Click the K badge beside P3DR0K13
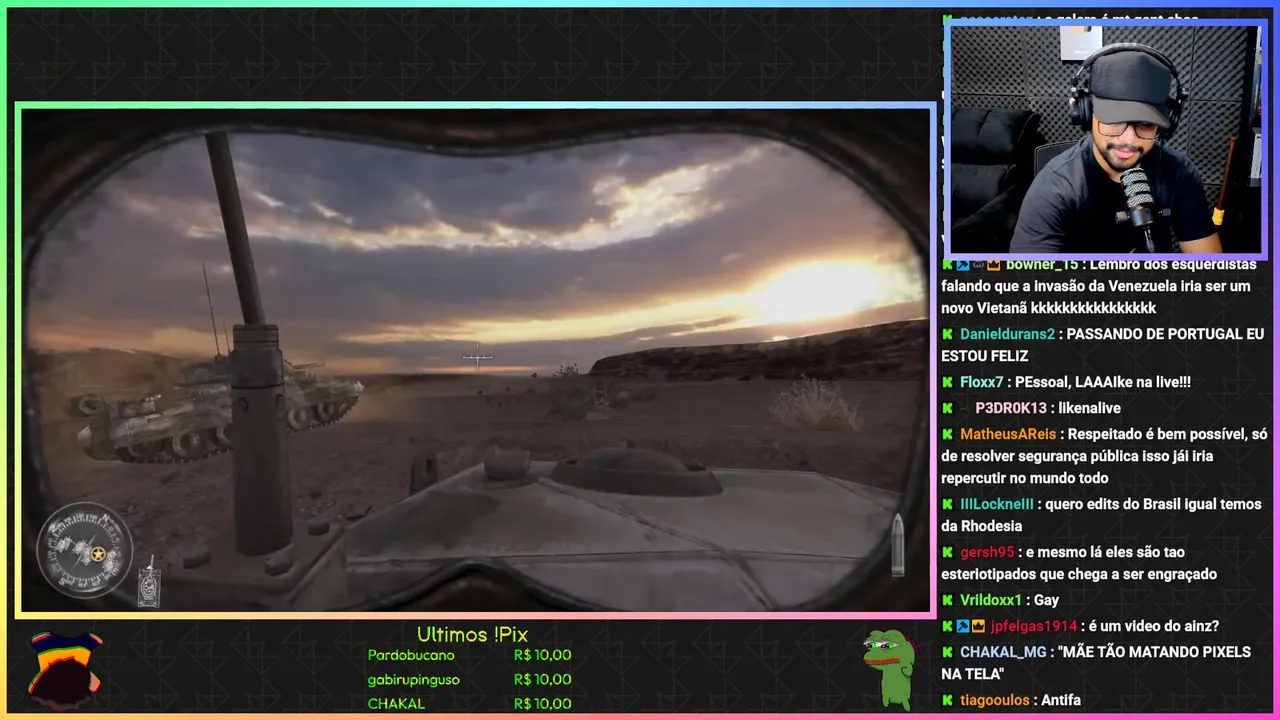Image resolution: width=1280 pixels, height=720 pixels. 947,408
